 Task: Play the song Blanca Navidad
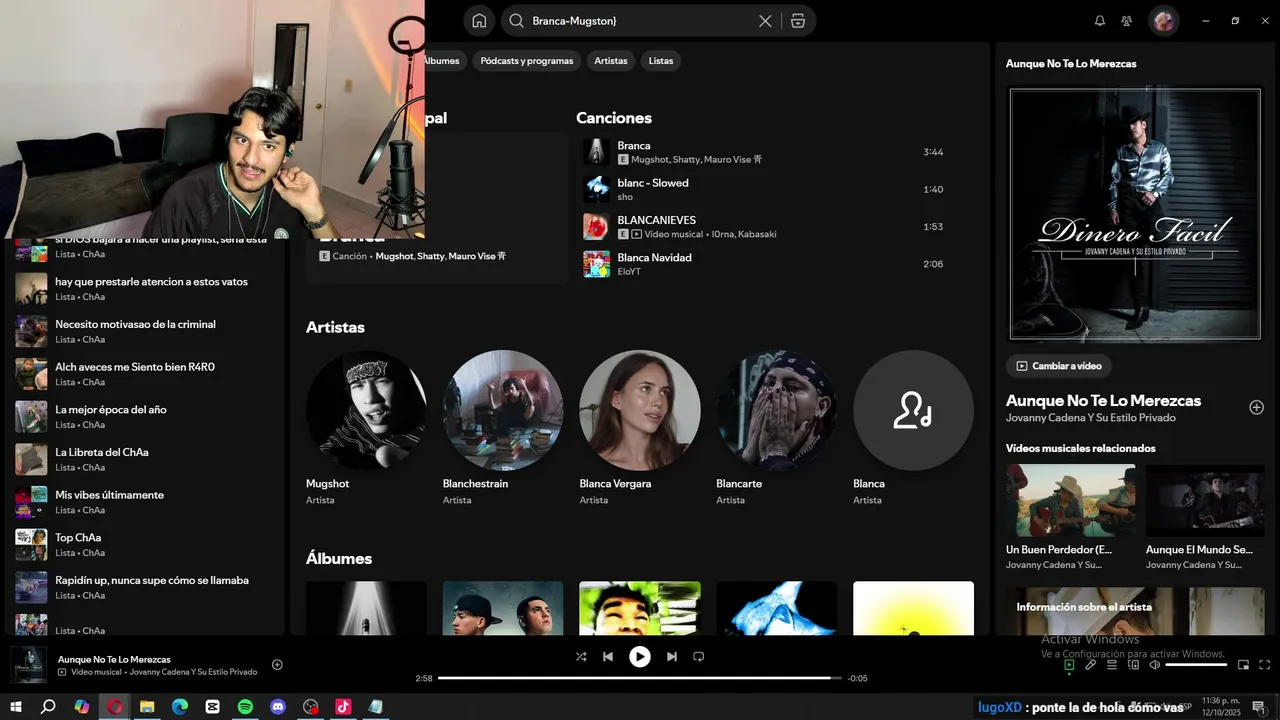pyautogui.click(x=765, y=264)
